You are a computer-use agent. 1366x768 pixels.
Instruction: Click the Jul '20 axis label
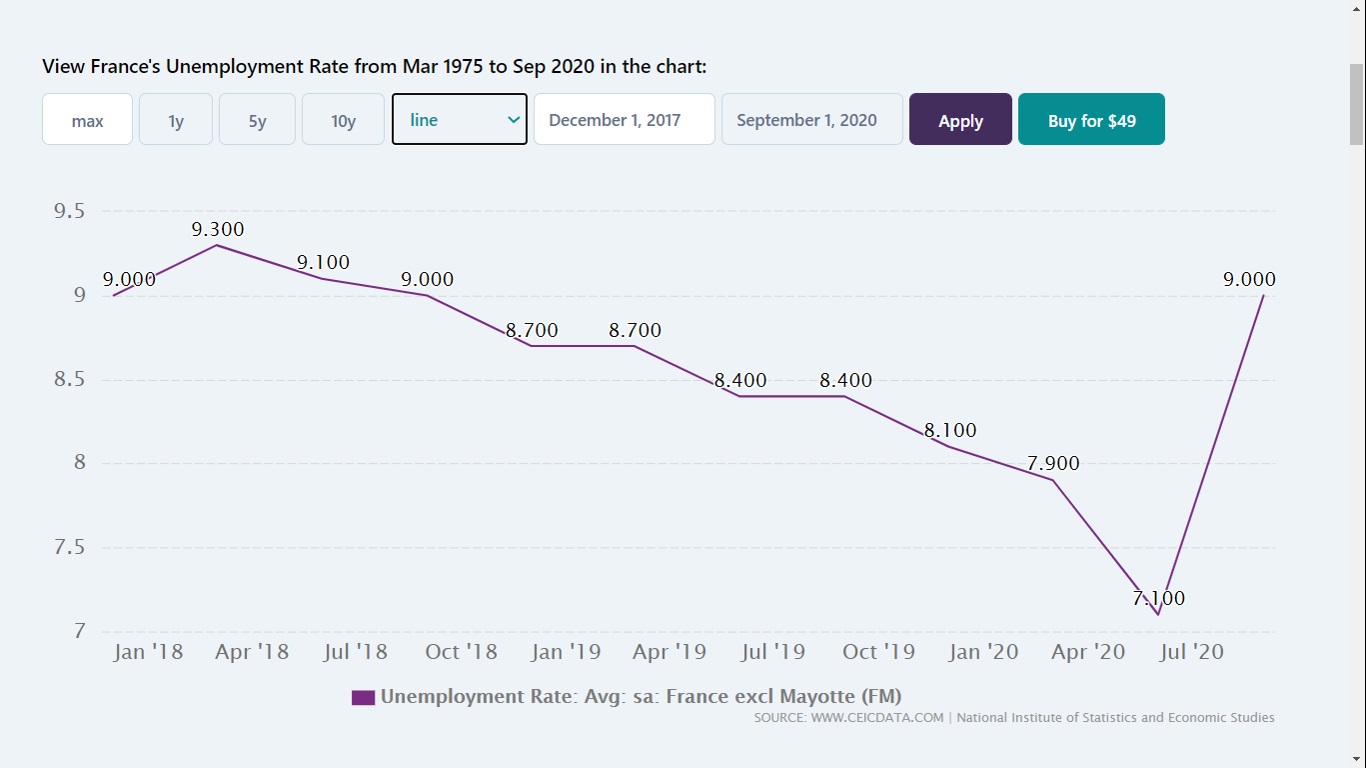[x=1192, y=652]
